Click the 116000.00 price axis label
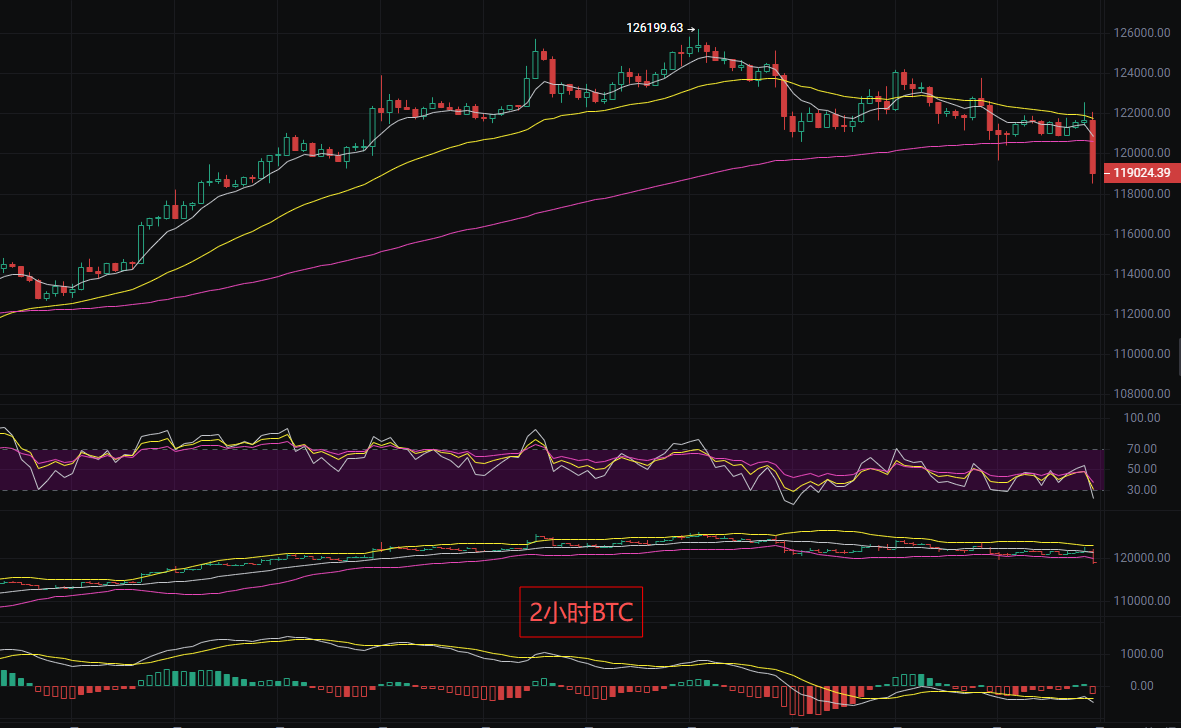The image size is (1181, 728). [1142, 234]
